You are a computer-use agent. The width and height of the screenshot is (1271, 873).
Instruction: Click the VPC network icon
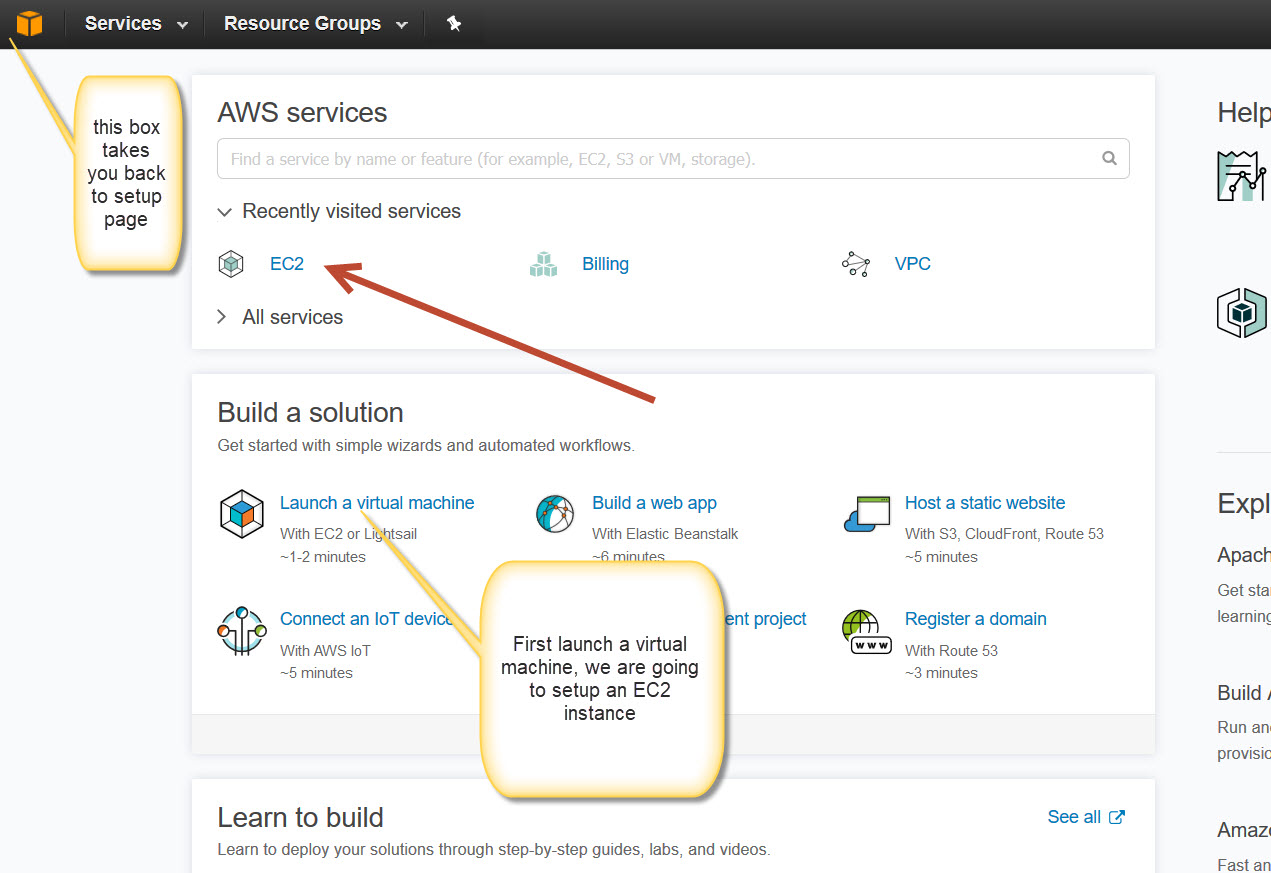tap(856, 264)
